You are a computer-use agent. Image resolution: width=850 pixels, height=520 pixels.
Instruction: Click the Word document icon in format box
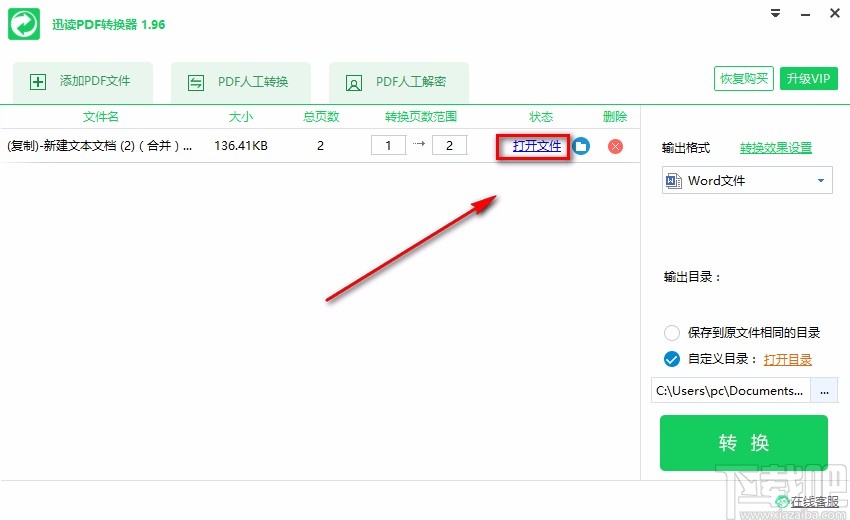click(673, 181)
